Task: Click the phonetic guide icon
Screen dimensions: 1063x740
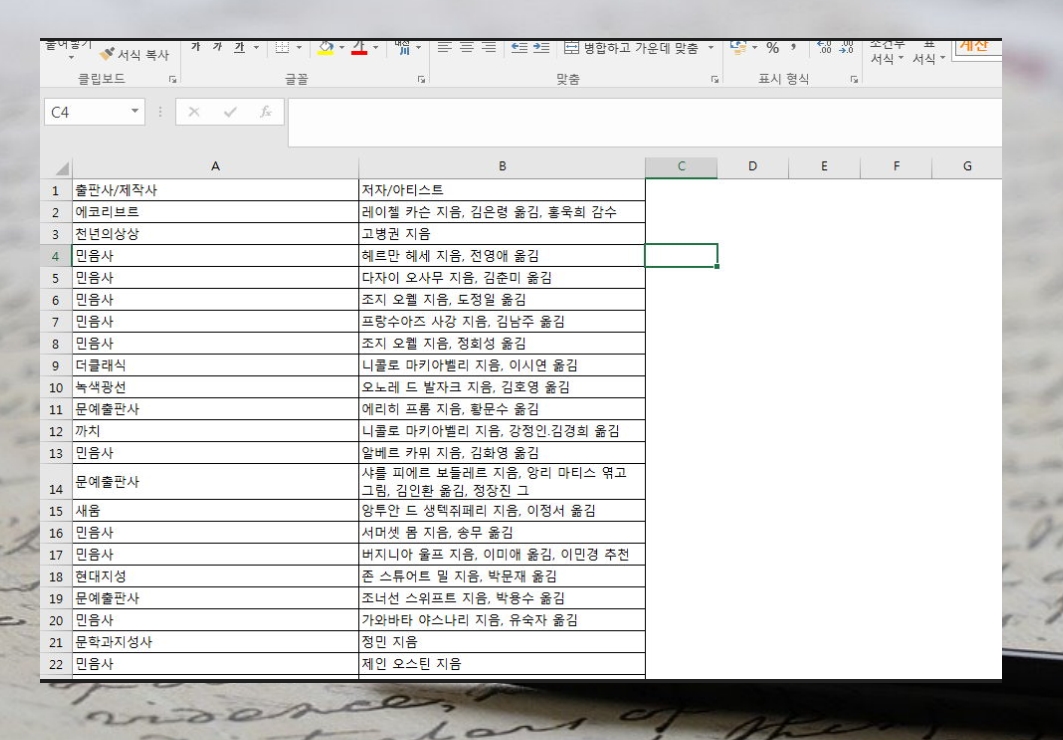Action: coord(403,47)
